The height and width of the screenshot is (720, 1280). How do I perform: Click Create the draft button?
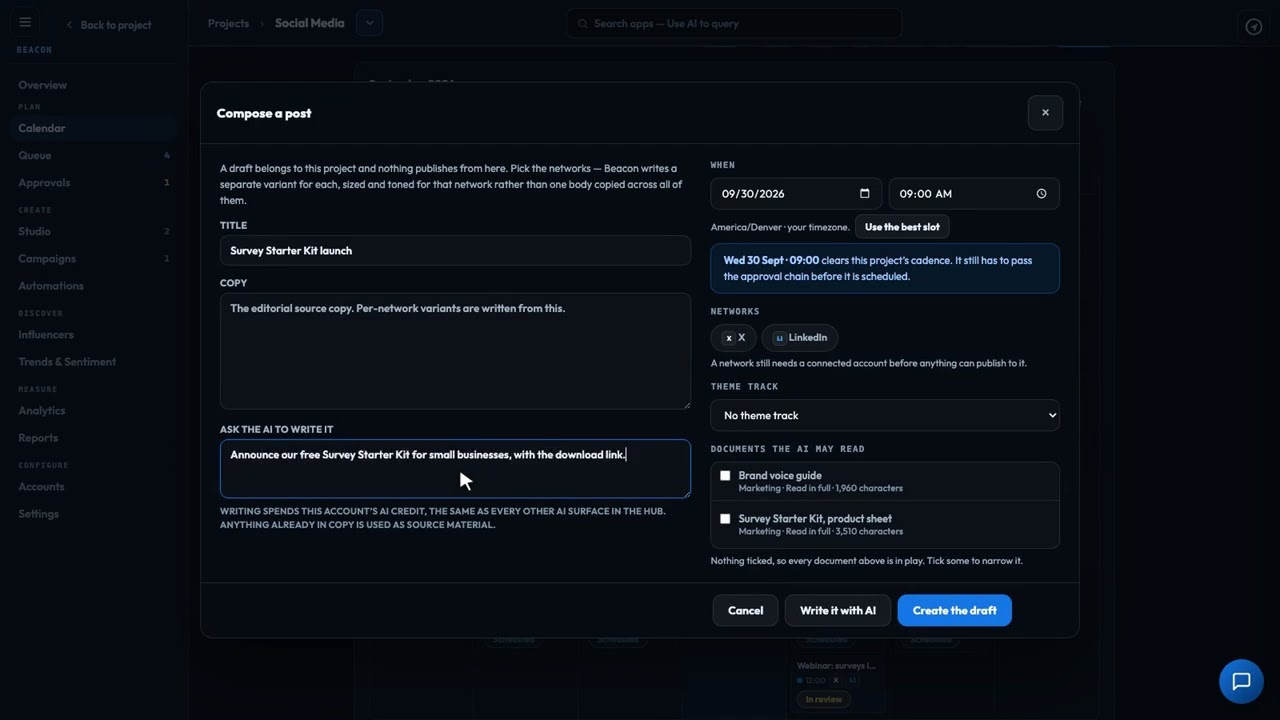point(954,610)
